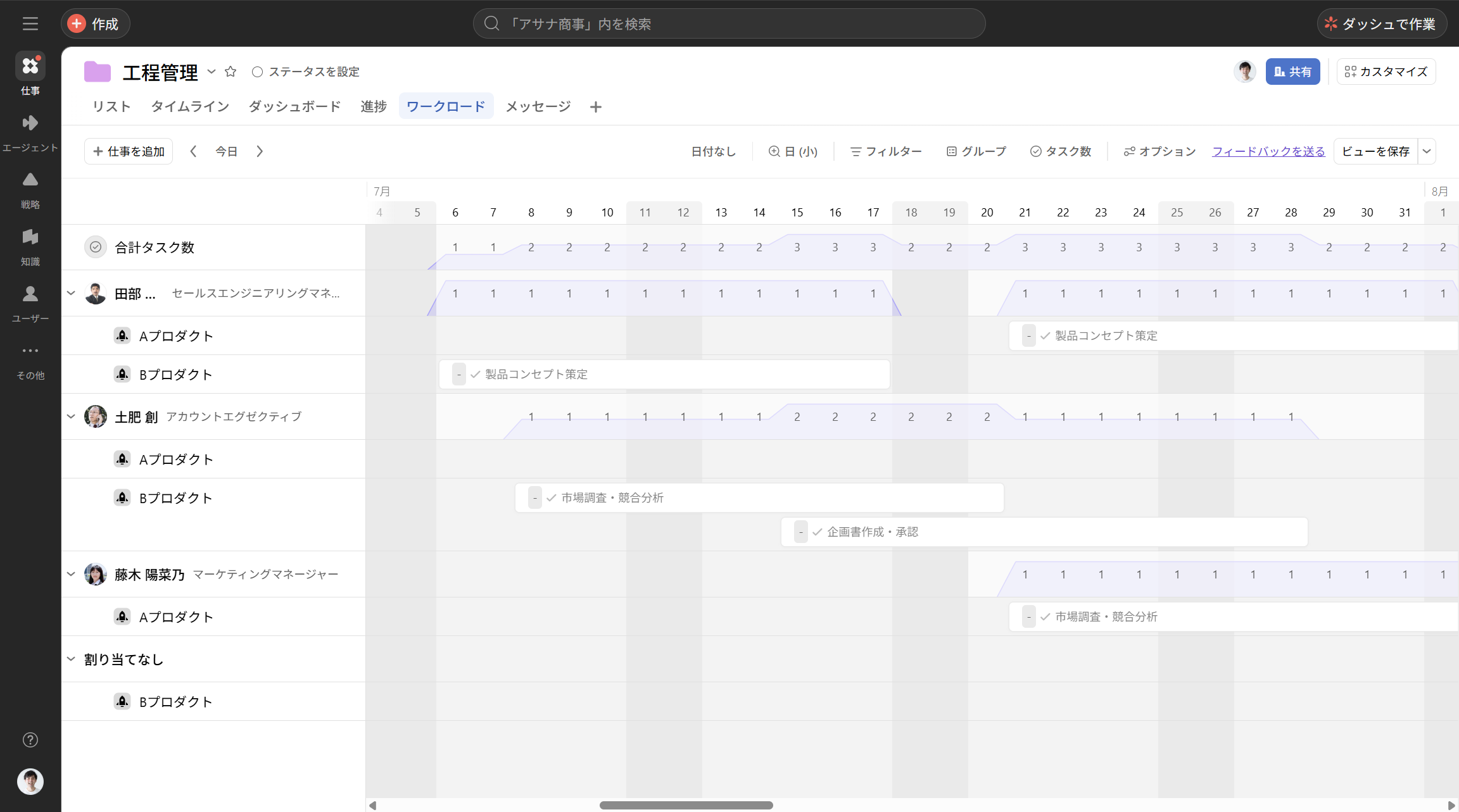Switch to the ダッシュボード tab

294,106
